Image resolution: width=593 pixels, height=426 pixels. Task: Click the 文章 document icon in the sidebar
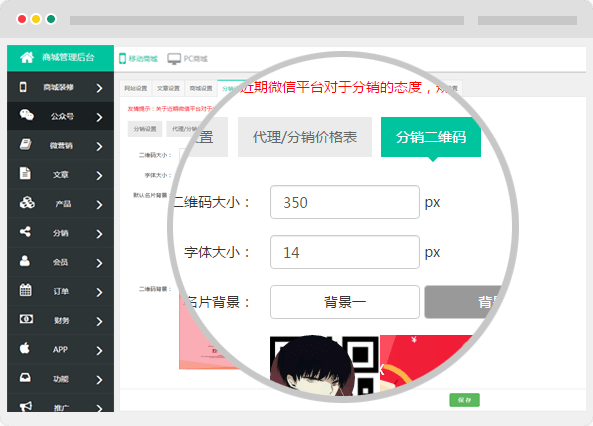(x=25, y=173)
